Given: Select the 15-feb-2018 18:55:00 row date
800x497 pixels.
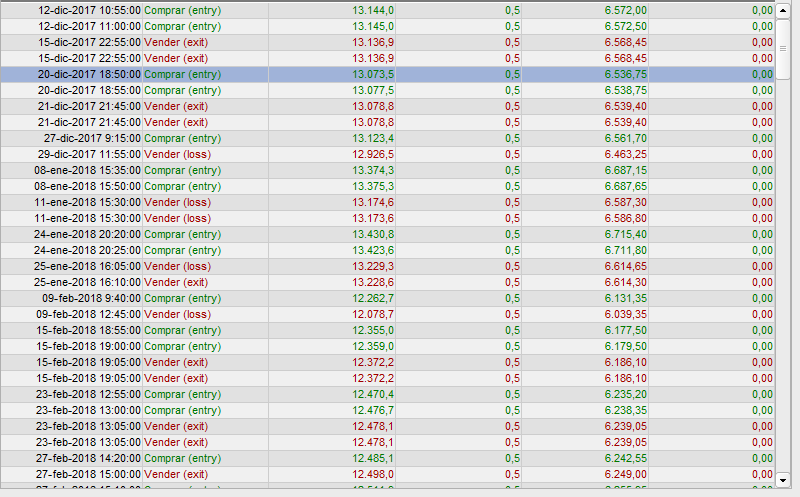Looking at the screenshot, I should 88,330.
